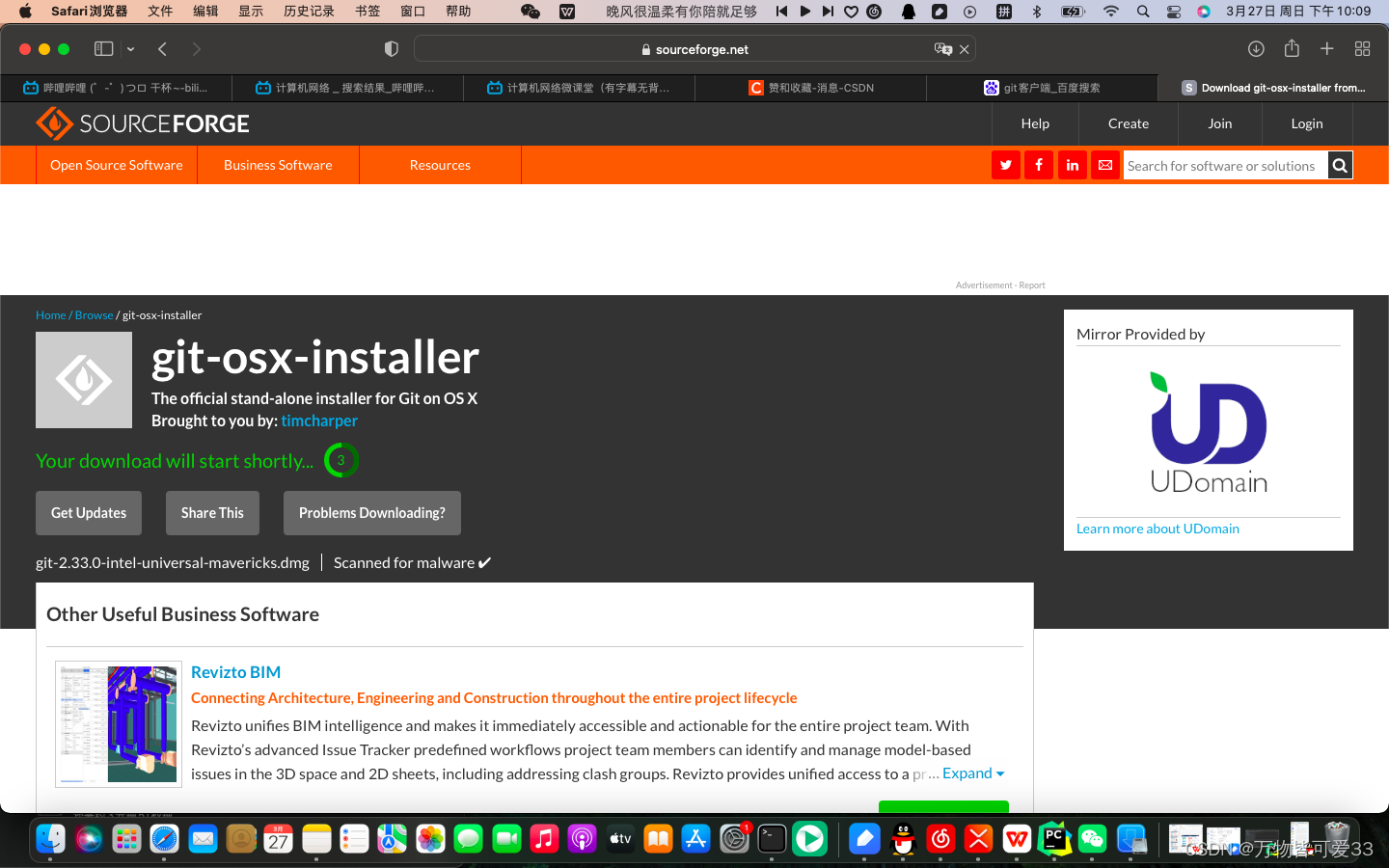The image size is (1389, 868).
Task: Click the Get Updates button
Action: (89, 513)
